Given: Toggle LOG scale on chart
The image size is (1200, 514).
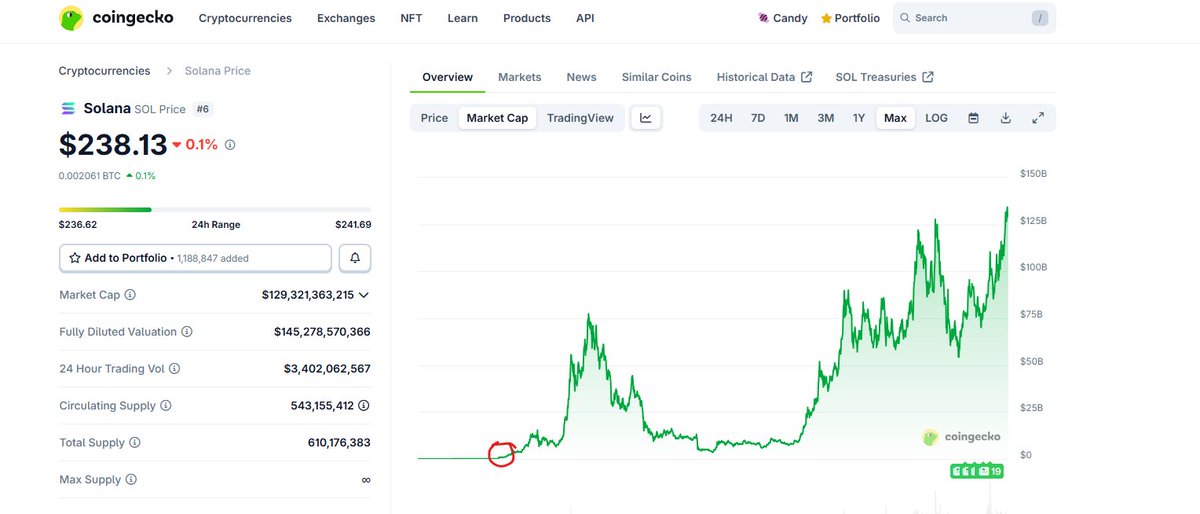Looking at the screenshot, I should (936, 118).
